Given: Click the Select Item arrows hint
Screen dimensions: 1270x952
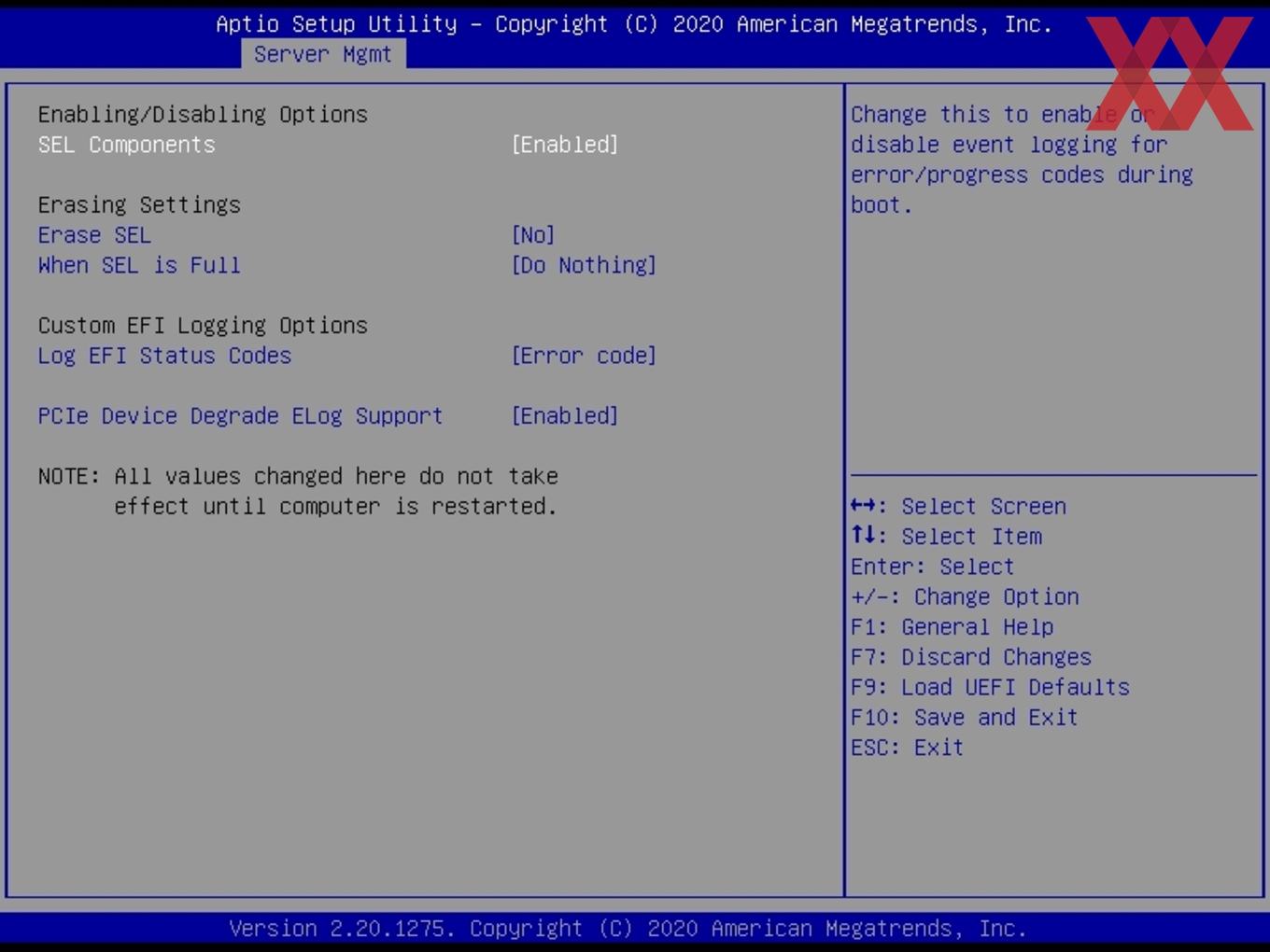Looking at the screenshot, I should 946,537.
